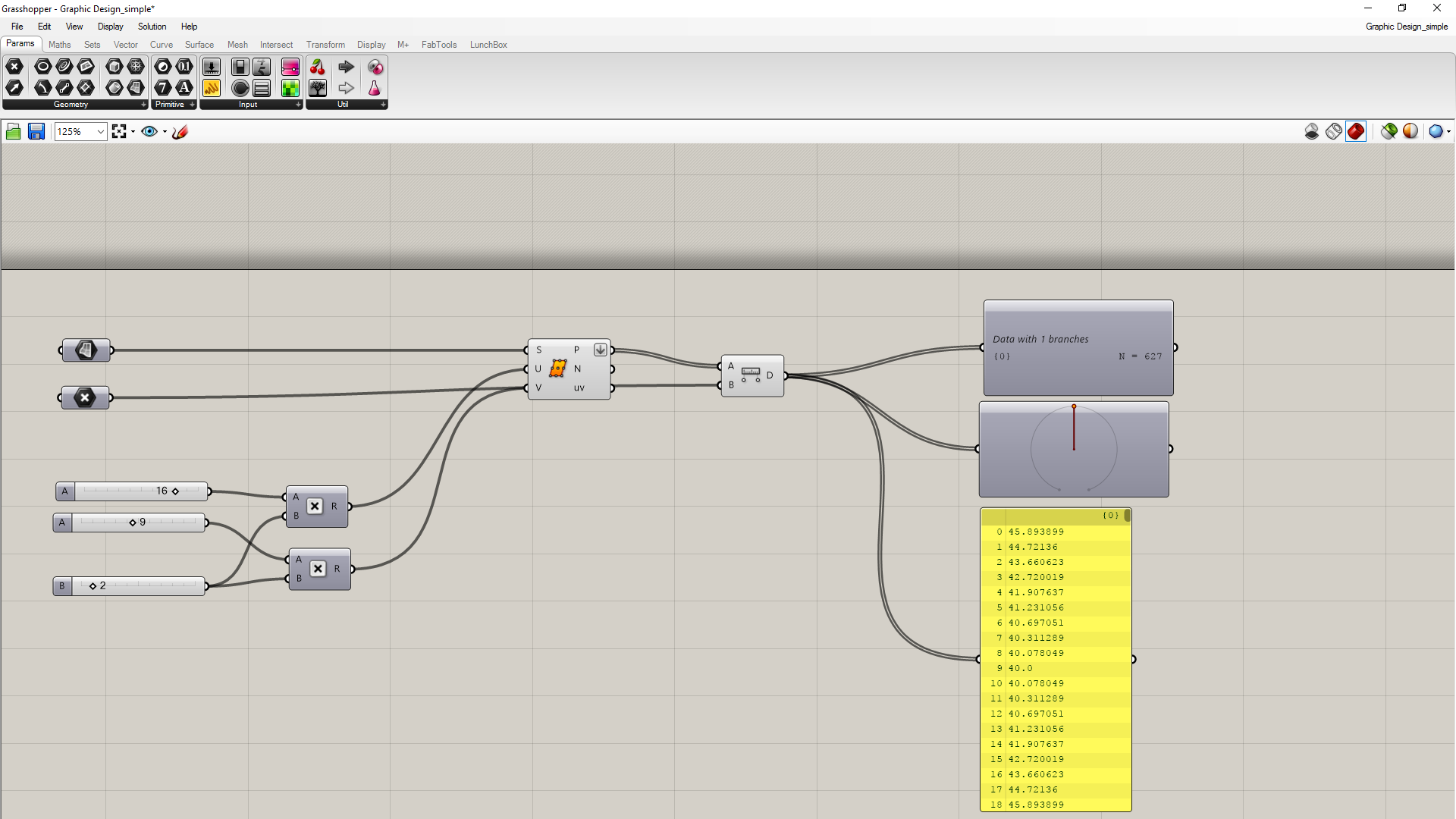Click the value 40.0 in the yellow panel
This screenshot has height=819, width=1456.
(1021, 668)
